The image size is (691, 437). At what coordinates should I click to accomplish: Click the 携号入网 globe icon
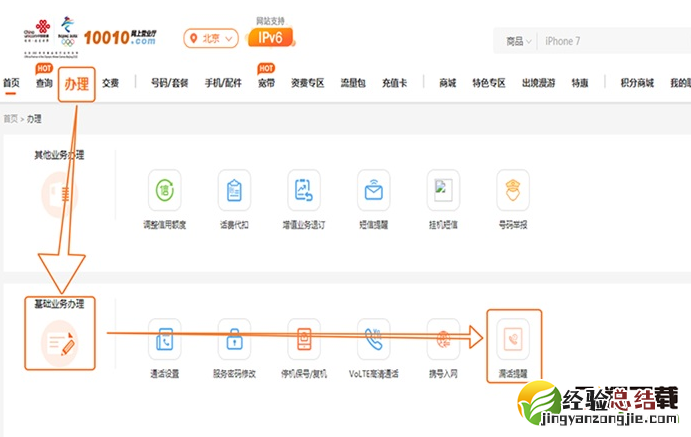pos(443,339)
